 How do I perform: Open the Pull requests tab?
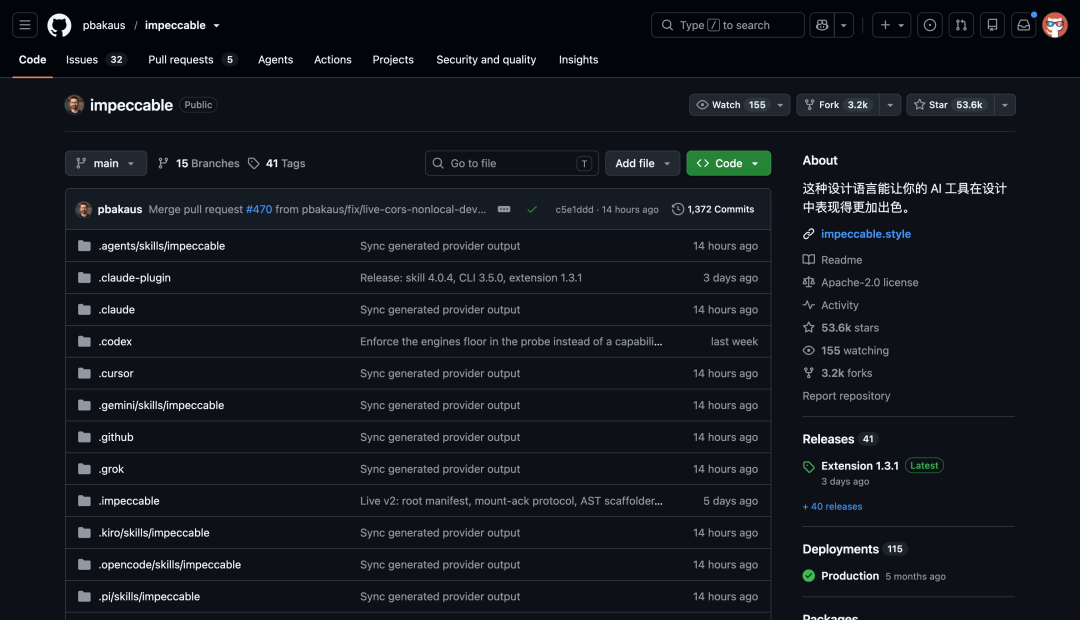pos(192,60)
